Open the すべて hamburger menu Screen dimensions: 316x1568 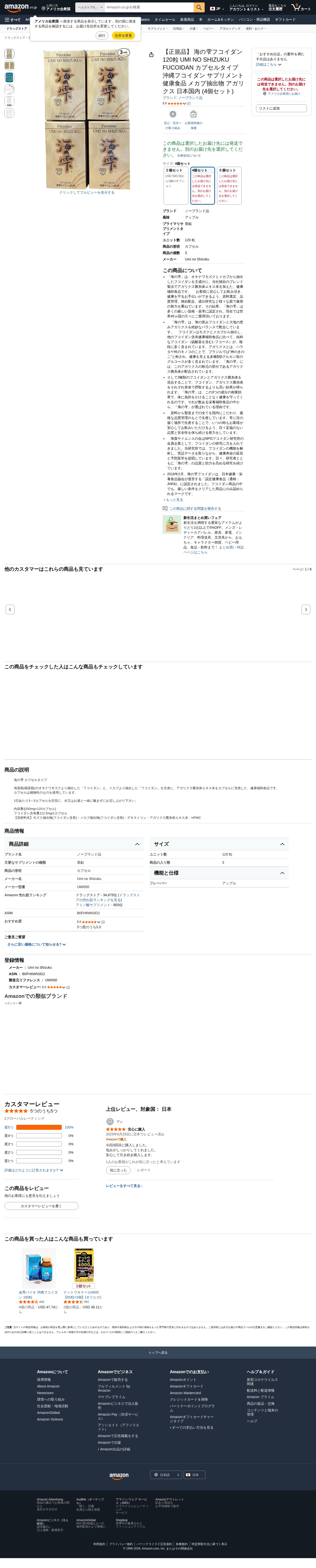click(13, 19)
